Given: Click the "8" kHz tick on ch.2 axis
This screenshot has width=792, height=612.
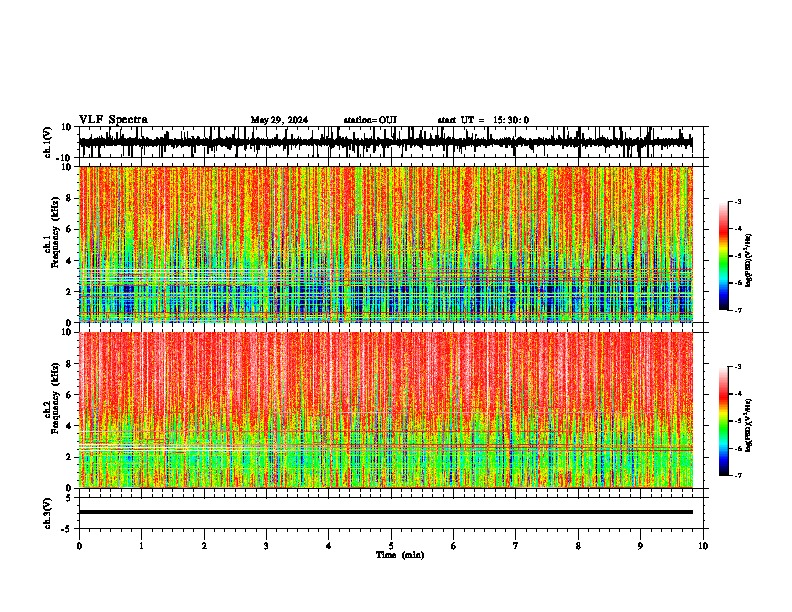Looking at the screenshot, I should [x=70, y=364].
